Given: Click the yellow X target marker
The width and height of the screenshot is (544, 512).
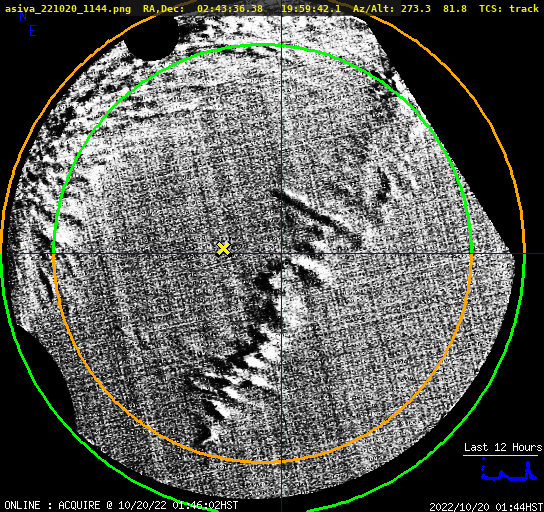Looking at the screenshot, I should point(223,249).
